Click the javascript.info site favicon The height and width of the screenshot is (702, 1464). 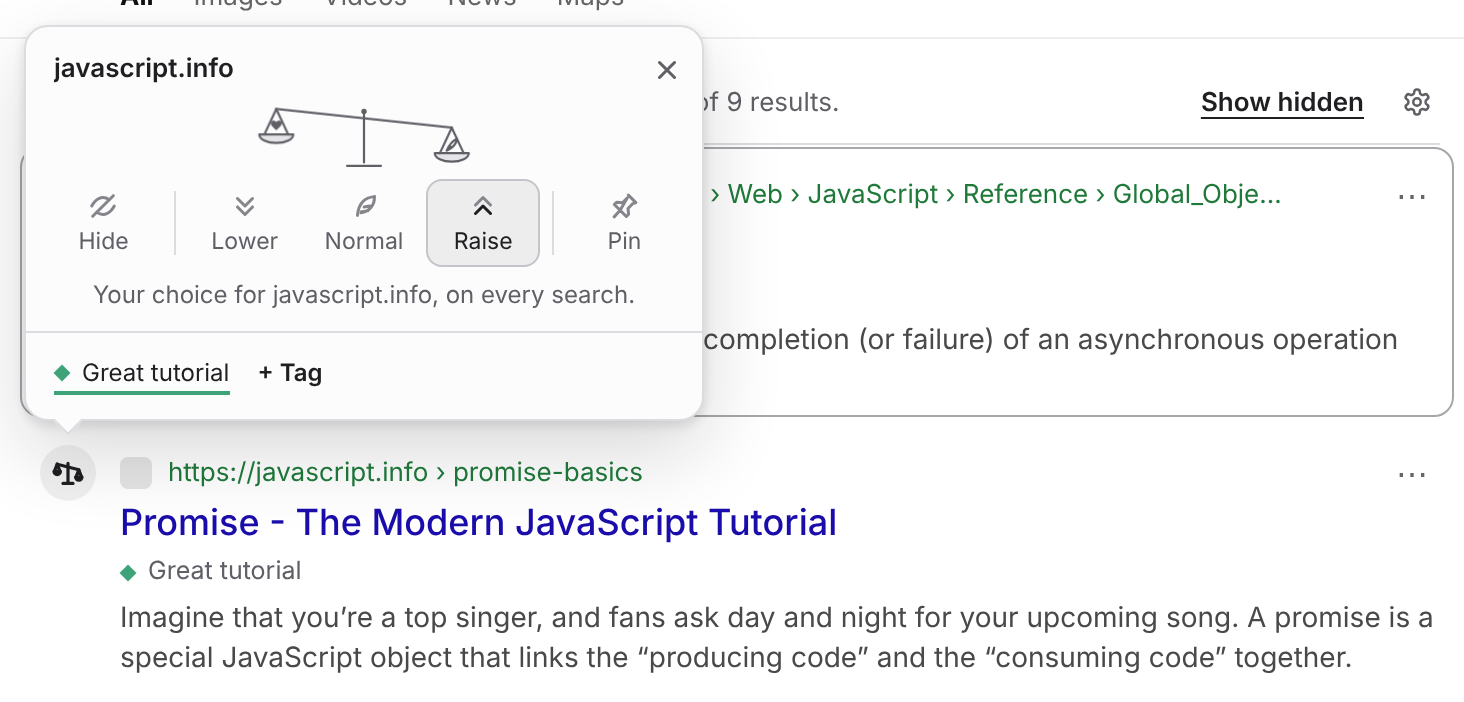tap(136, 473)
